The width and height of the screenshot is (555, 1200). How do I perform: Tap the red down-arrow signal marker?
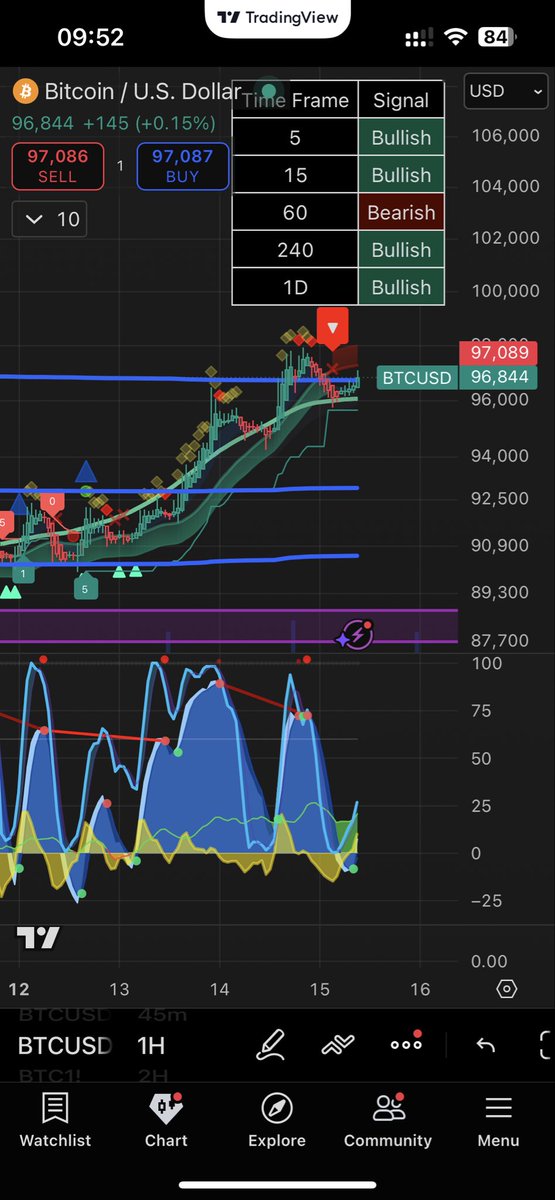[333, 326]
